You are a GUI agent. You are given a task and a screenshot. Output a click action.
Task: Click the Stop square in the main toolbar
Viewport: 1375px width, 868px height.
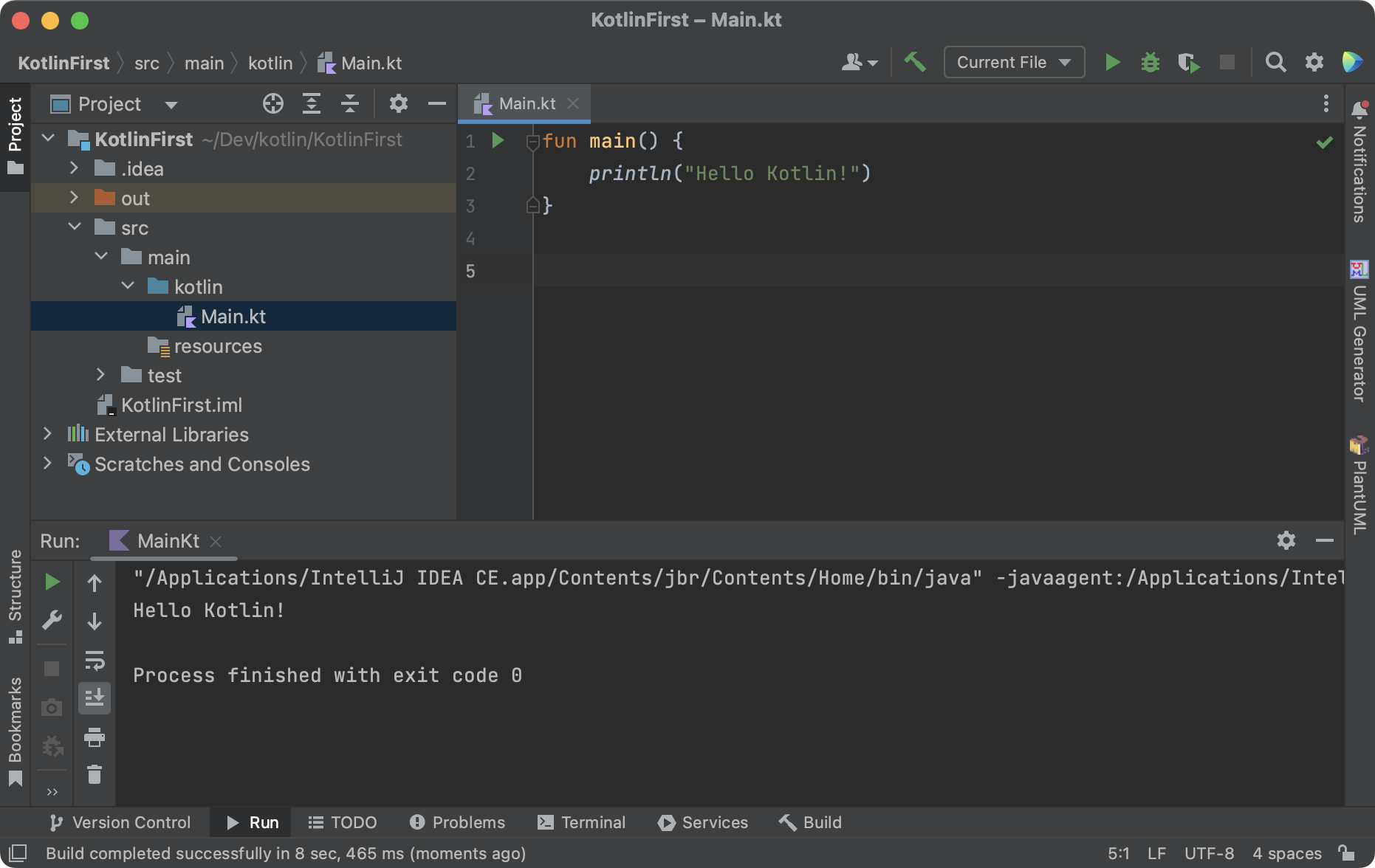coord(1227,62)
